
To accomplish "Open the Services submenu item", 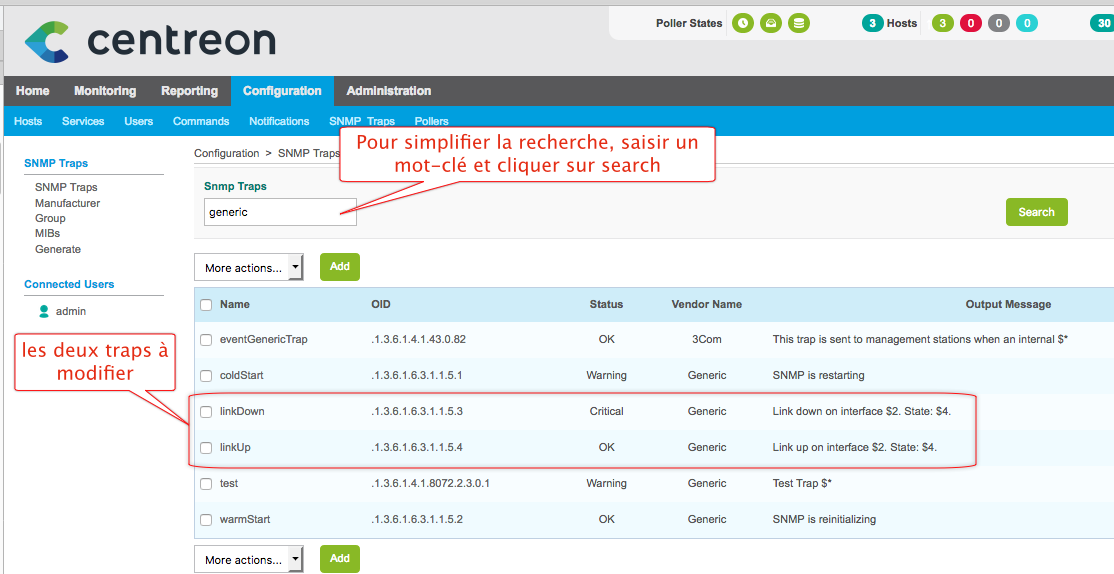I will pyautogui.click(x=83, y=121).
